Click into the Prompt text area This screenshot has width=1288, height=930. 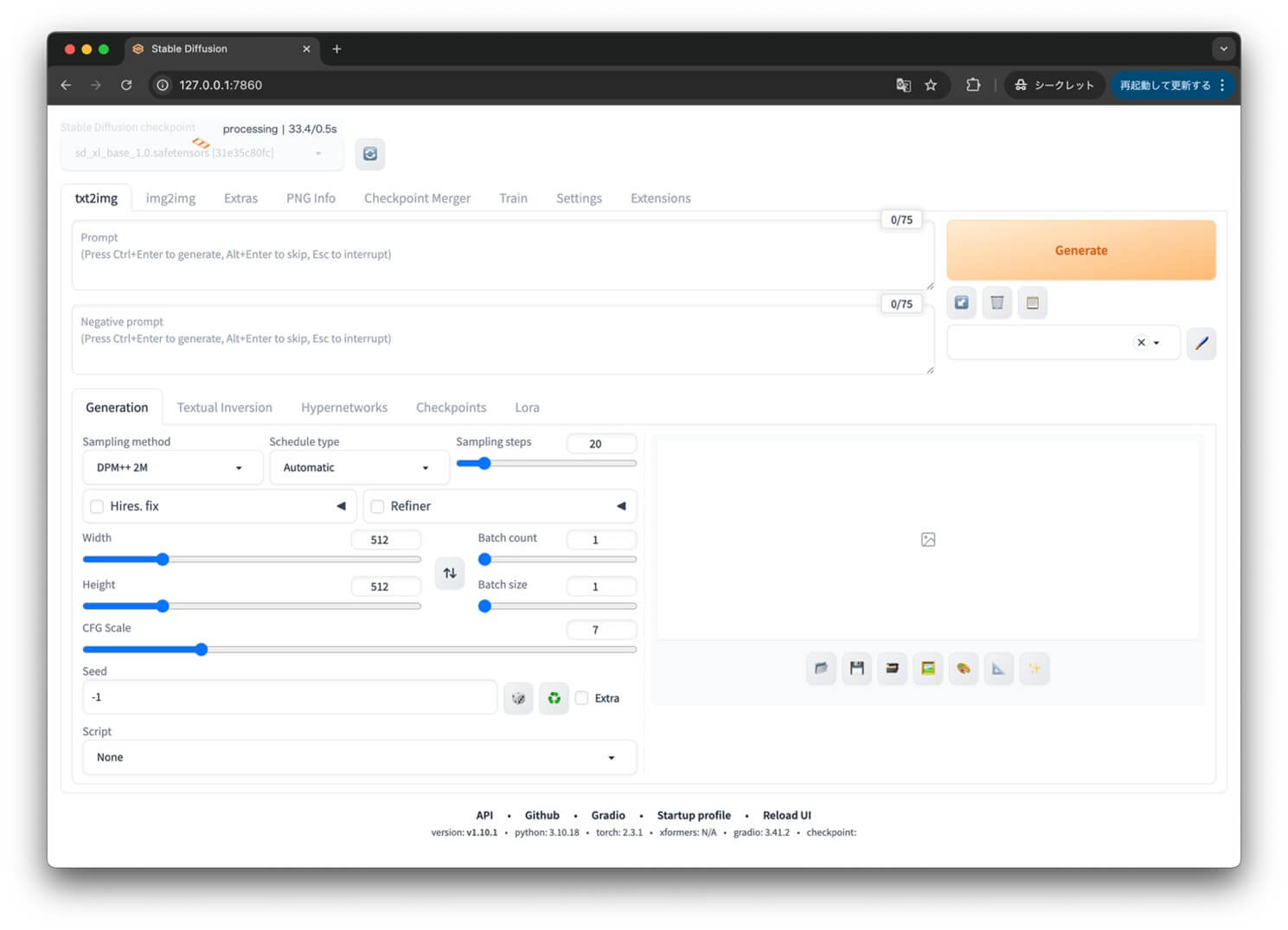503,255
